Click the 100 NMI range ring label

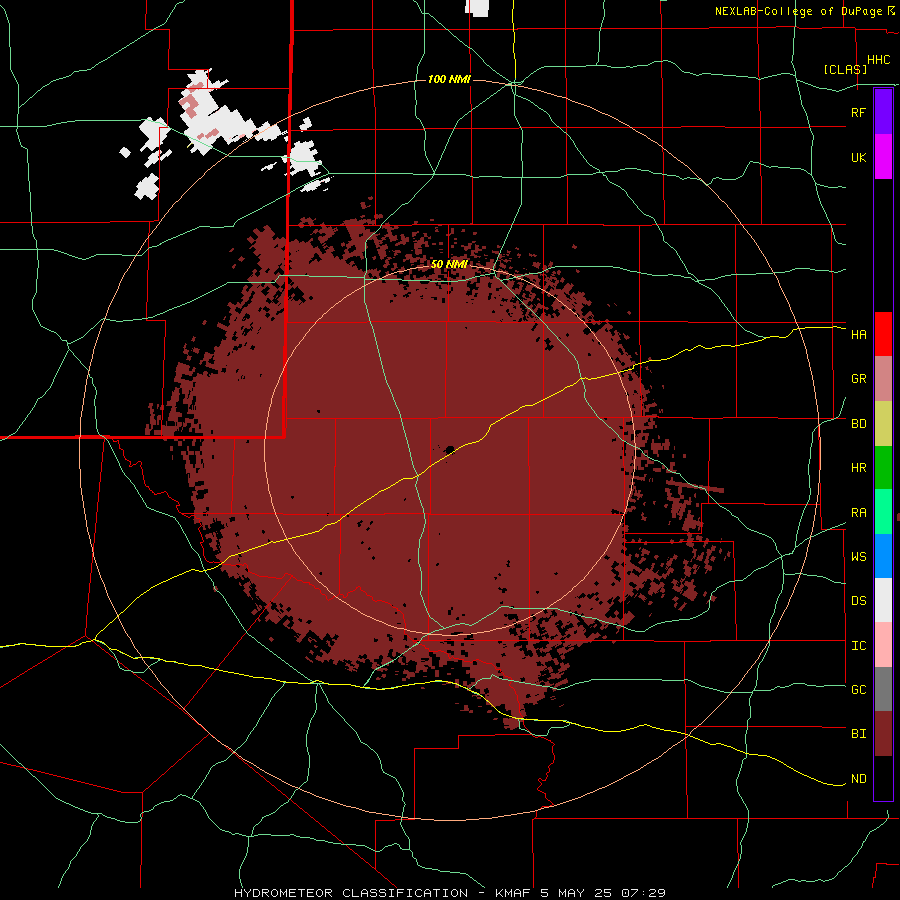click(x=449, y=79)
